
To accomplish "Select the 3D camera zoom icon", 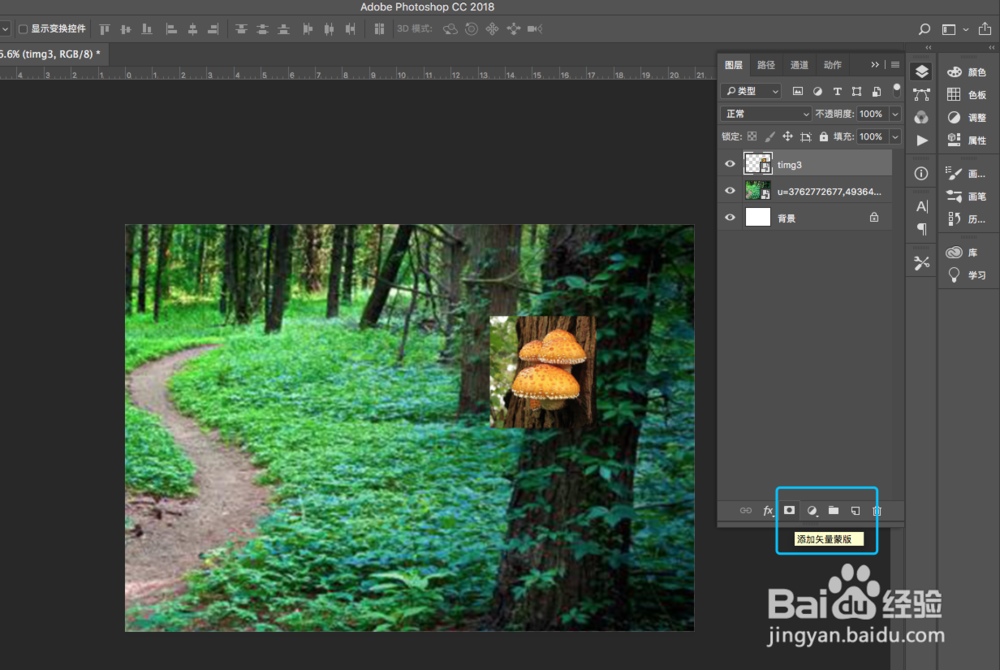I will click(534, 29).
